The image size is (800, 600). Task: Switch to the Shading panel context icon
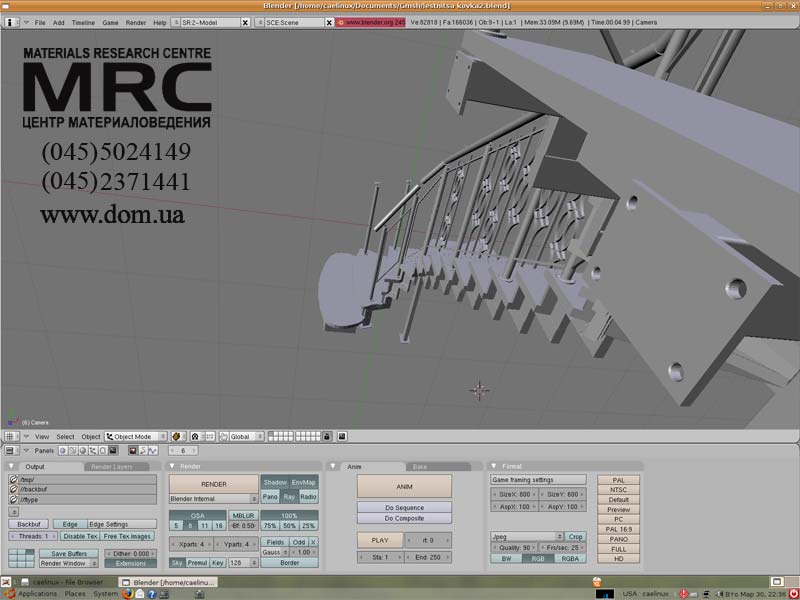pos(83,451)
